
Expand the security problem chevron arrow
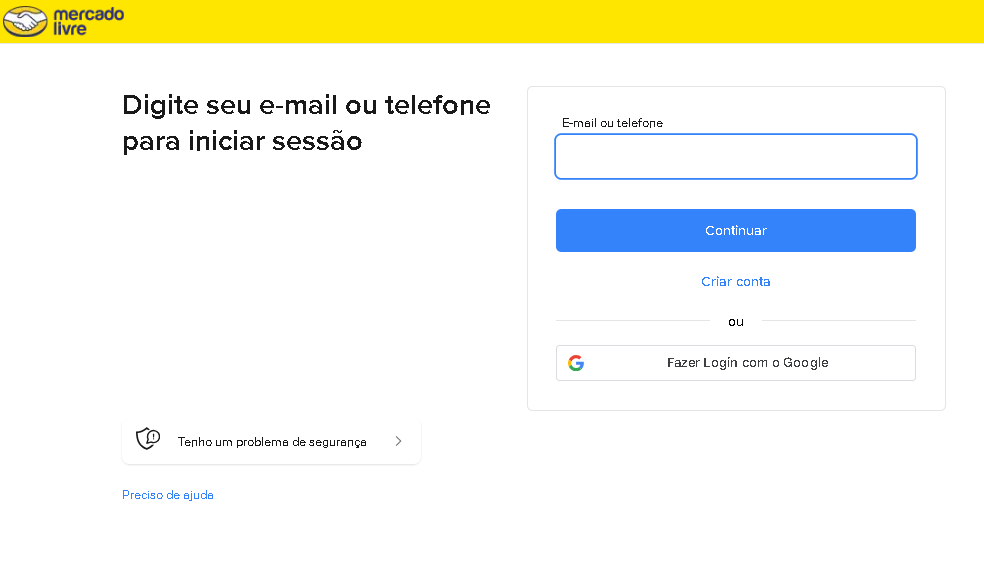(x=398, y=441)
